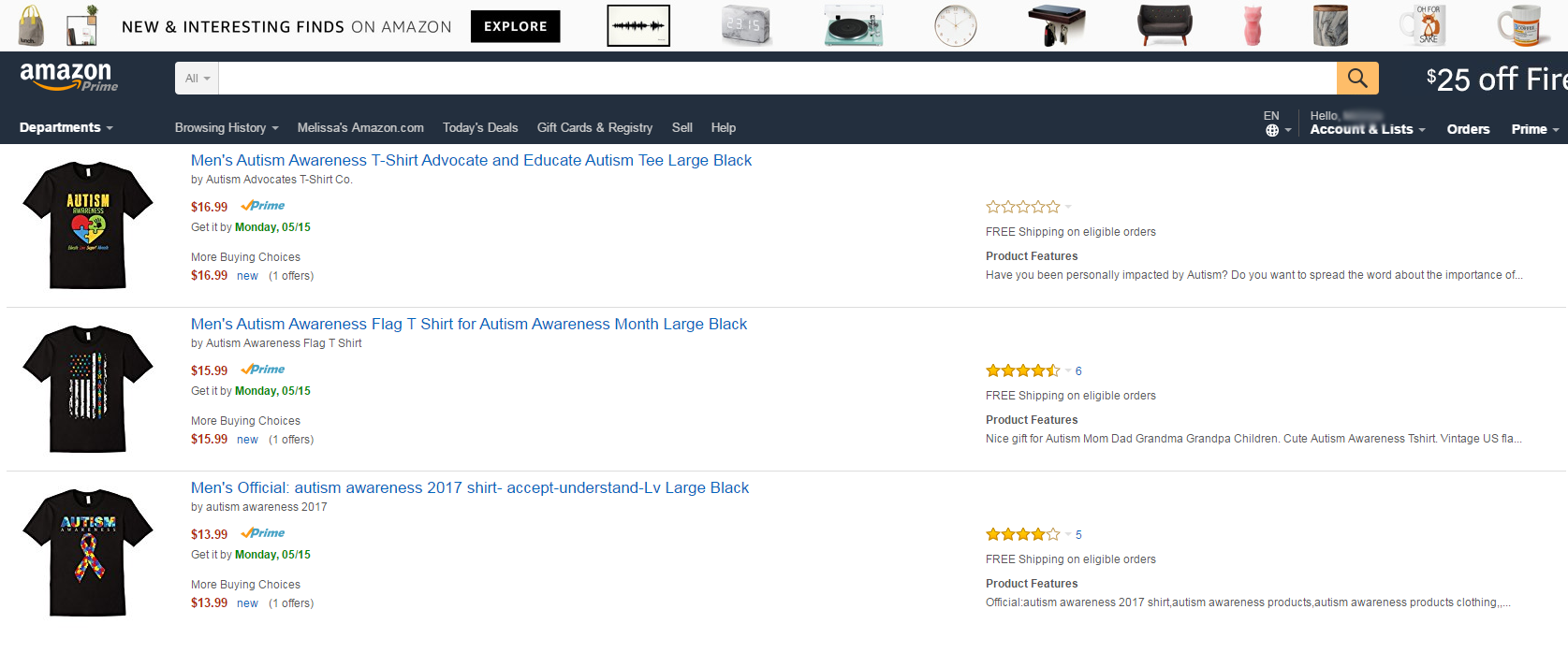Open the language globe icon

pos(1272,130)
